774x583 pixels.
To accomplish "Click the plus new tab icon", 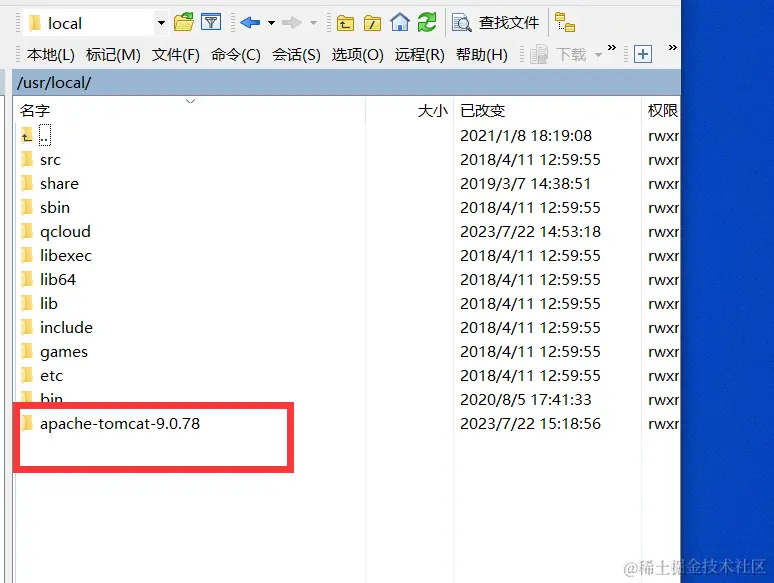I will 643,54.
